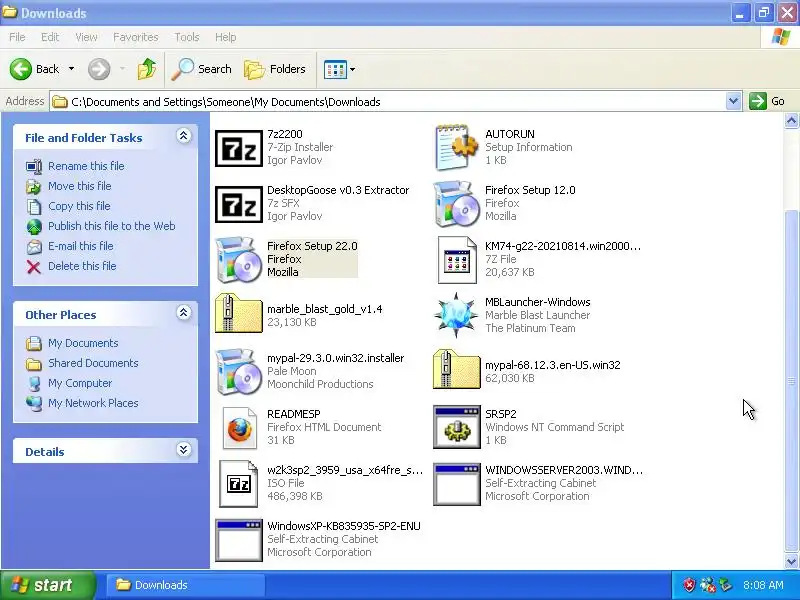This screenshot has height=600, width=800.
Task: Click the Go button
Action: (x=767, y=101)
